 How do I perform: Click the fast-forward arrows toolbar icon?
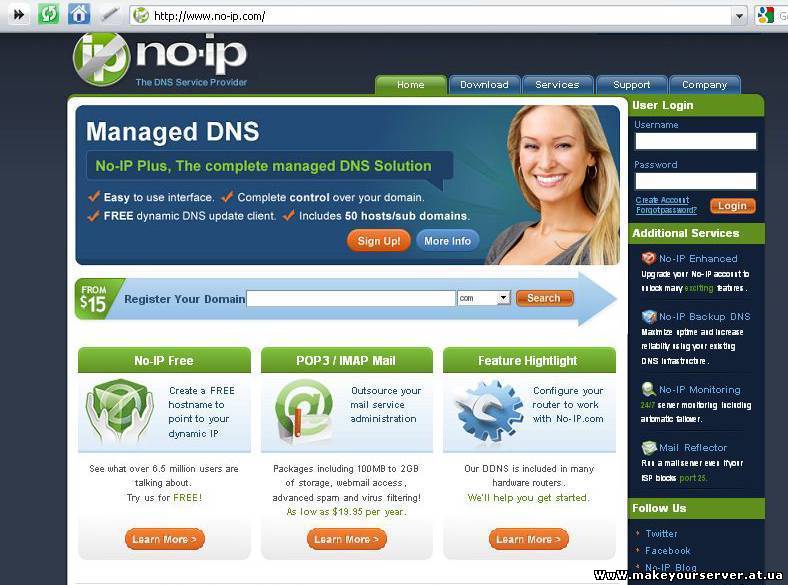[19, 14]
